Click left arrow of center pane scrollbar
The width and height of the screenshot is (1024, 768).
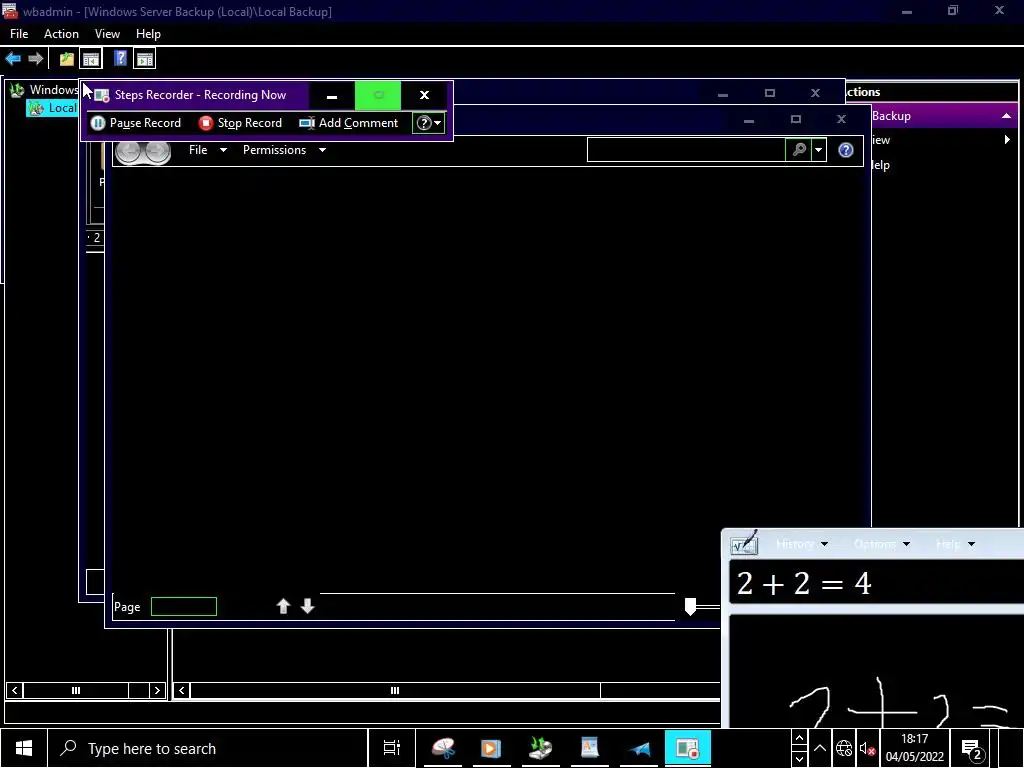[x=182, y=690]
